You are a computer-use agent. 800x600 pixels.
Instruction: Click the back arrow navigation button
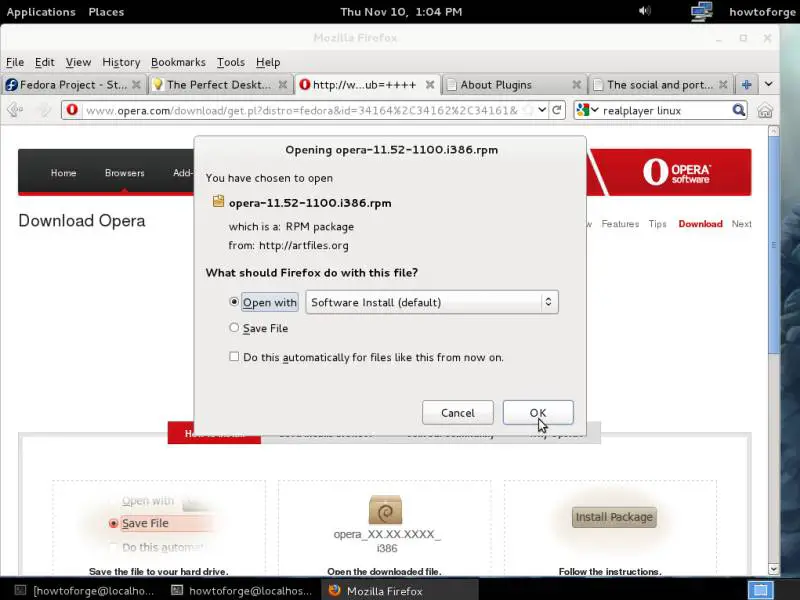click(15, 110)
